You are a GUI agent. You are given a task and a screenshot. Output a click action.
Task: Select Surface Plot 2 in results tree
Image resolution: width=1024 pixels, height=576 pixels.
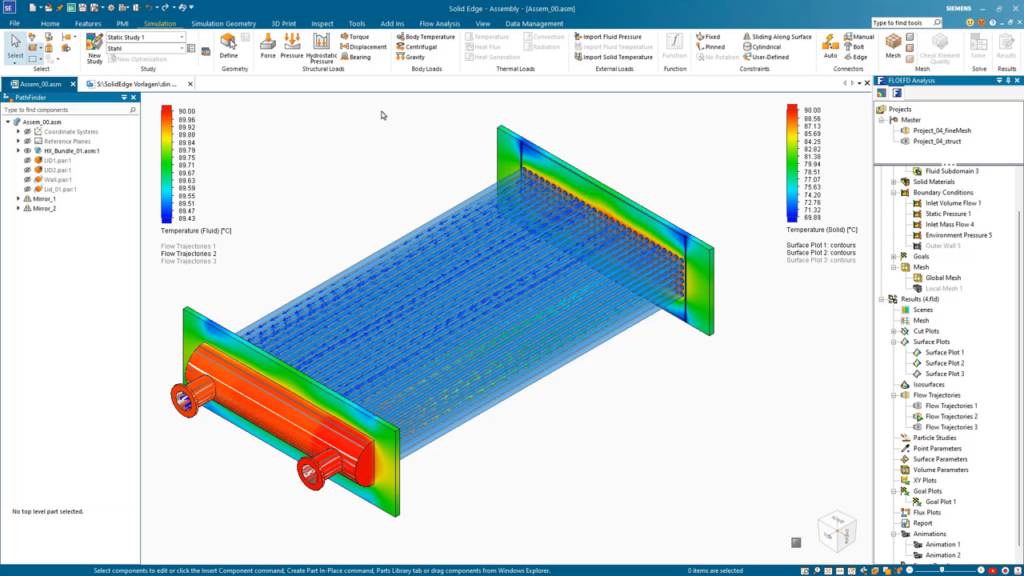click(x=943, y=363)
